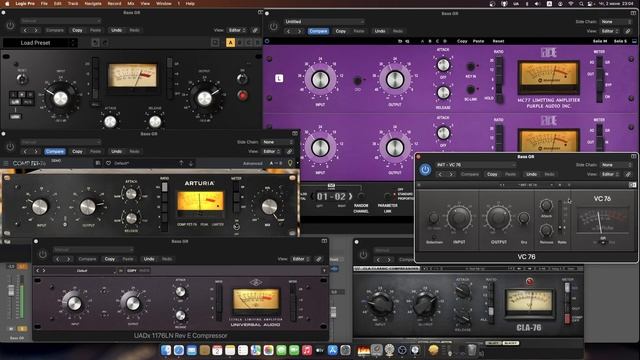640x360 pixels.
Task: Toggle power button in Load Preset plugin window
Action: click(x=10, y=26)
